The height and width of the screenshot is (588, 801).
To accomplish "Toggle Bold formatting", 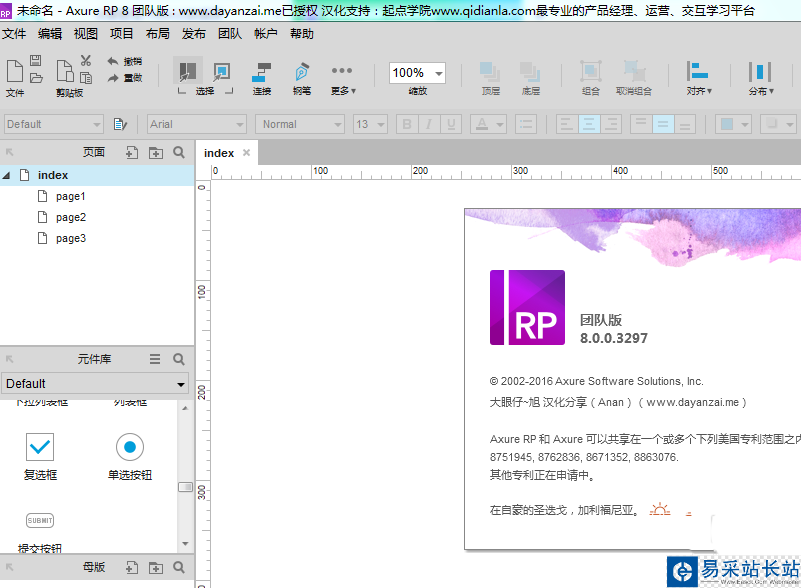I will click(x=407, y=124).
